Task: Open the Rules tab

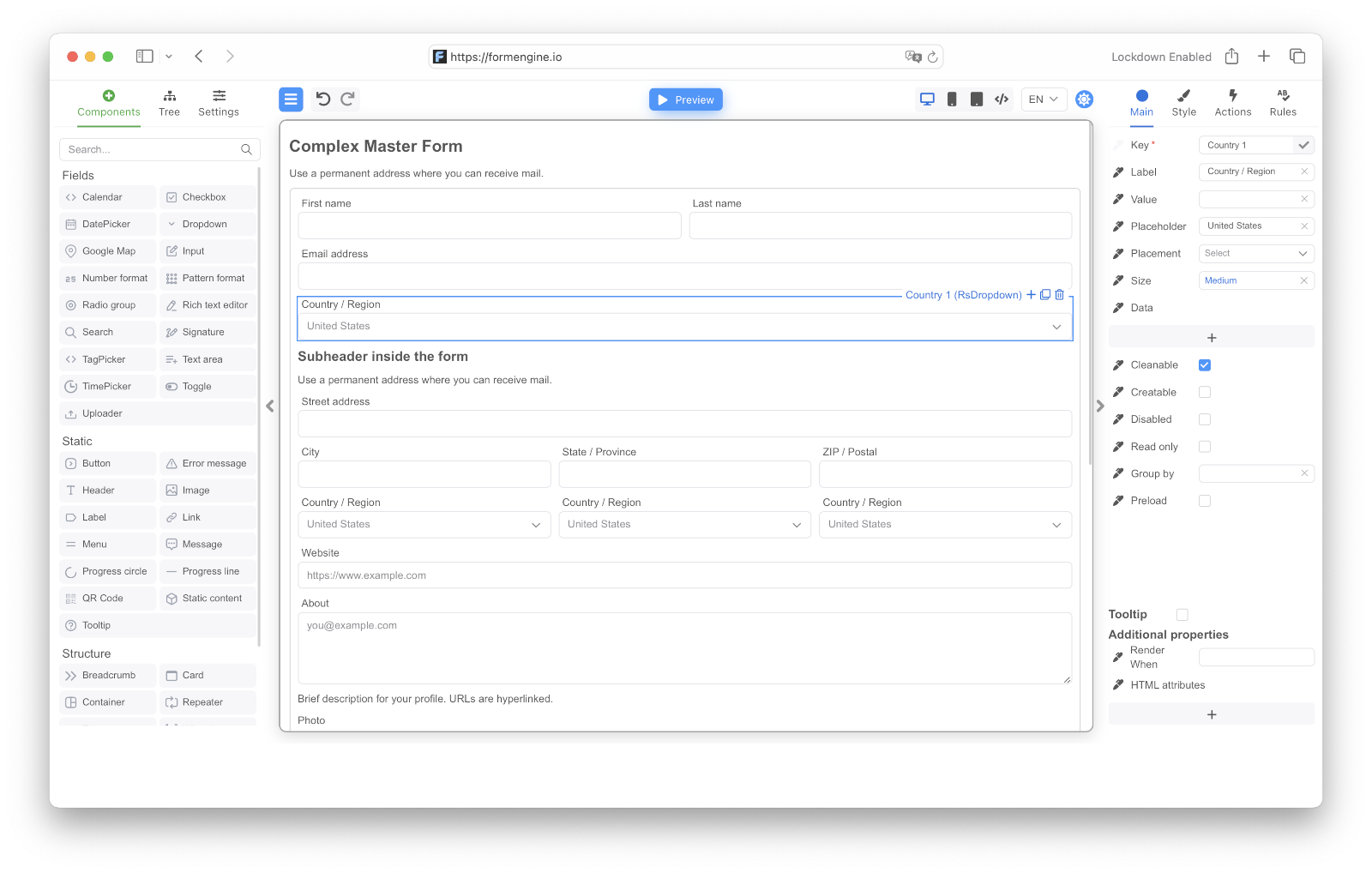Action: (x=1283, y=103)
